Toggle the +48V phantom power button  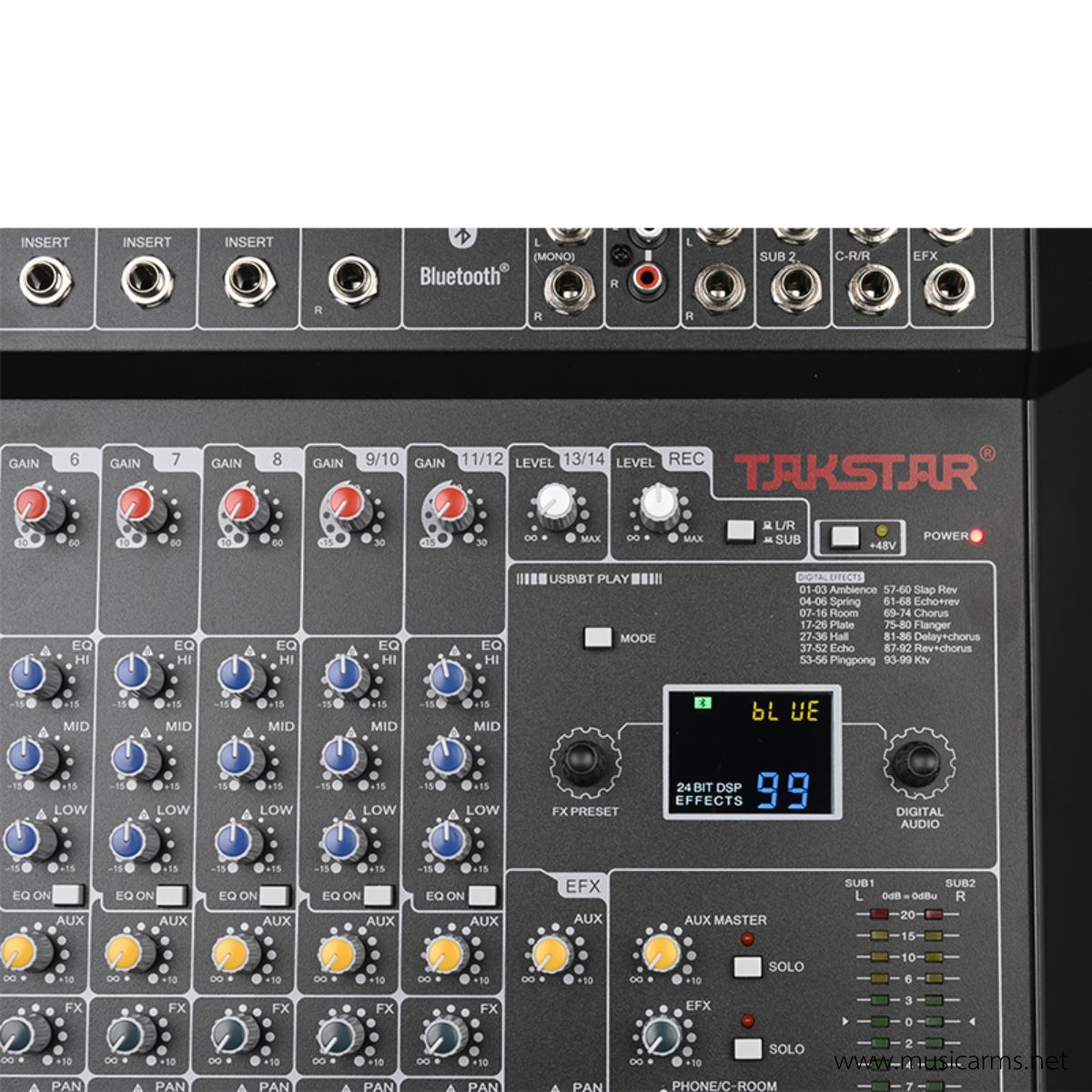(845, 536)
